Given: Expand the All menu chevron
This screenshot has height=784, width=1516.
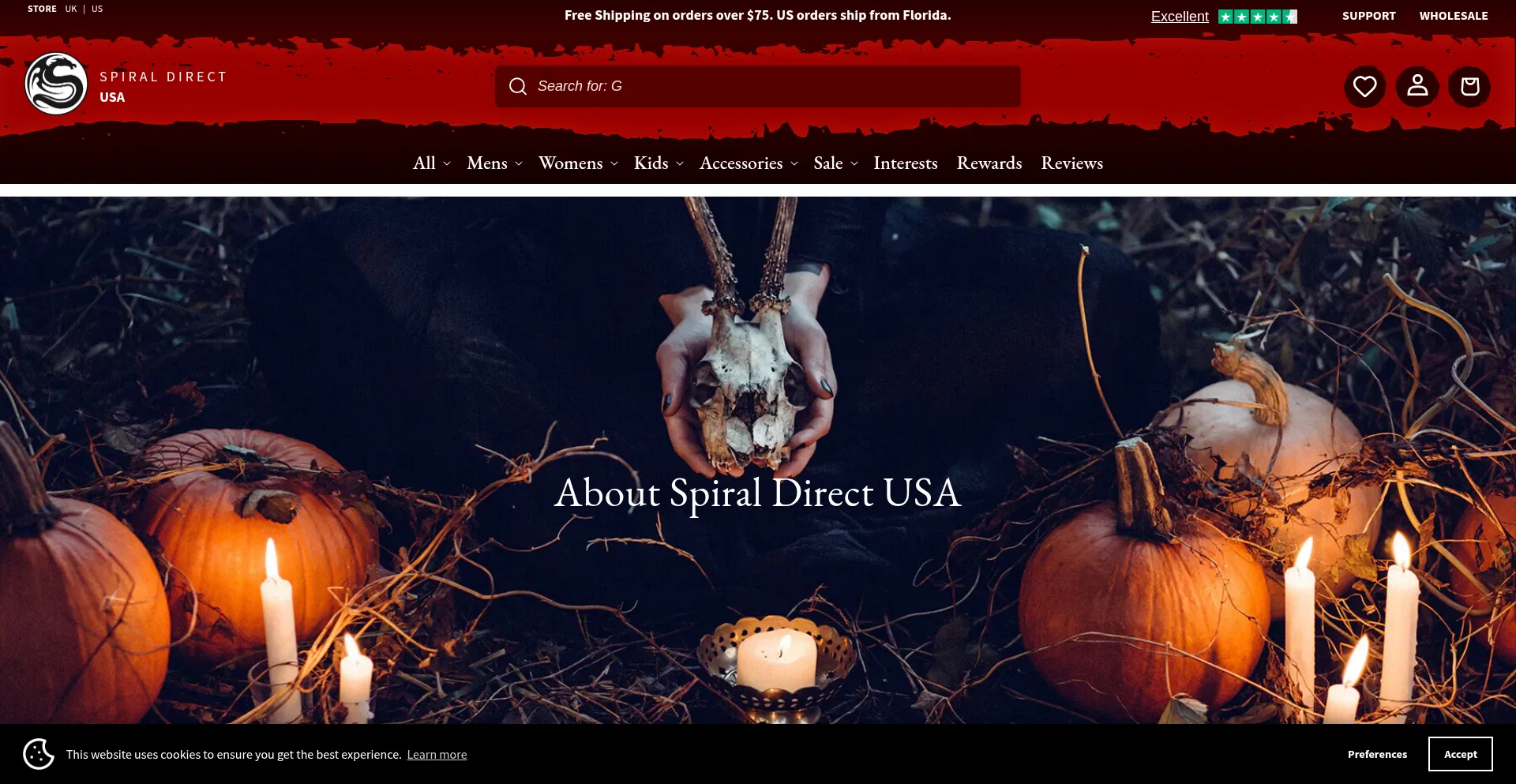Looking at the screenshot, I should tap(447, 163).
